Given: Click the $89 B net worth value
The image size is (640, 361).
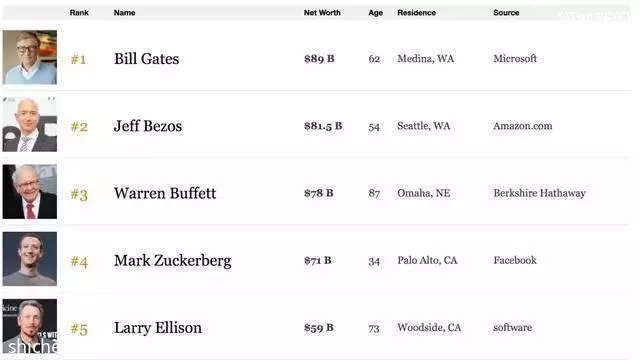Looking at the screenshot, I should 319,59.
